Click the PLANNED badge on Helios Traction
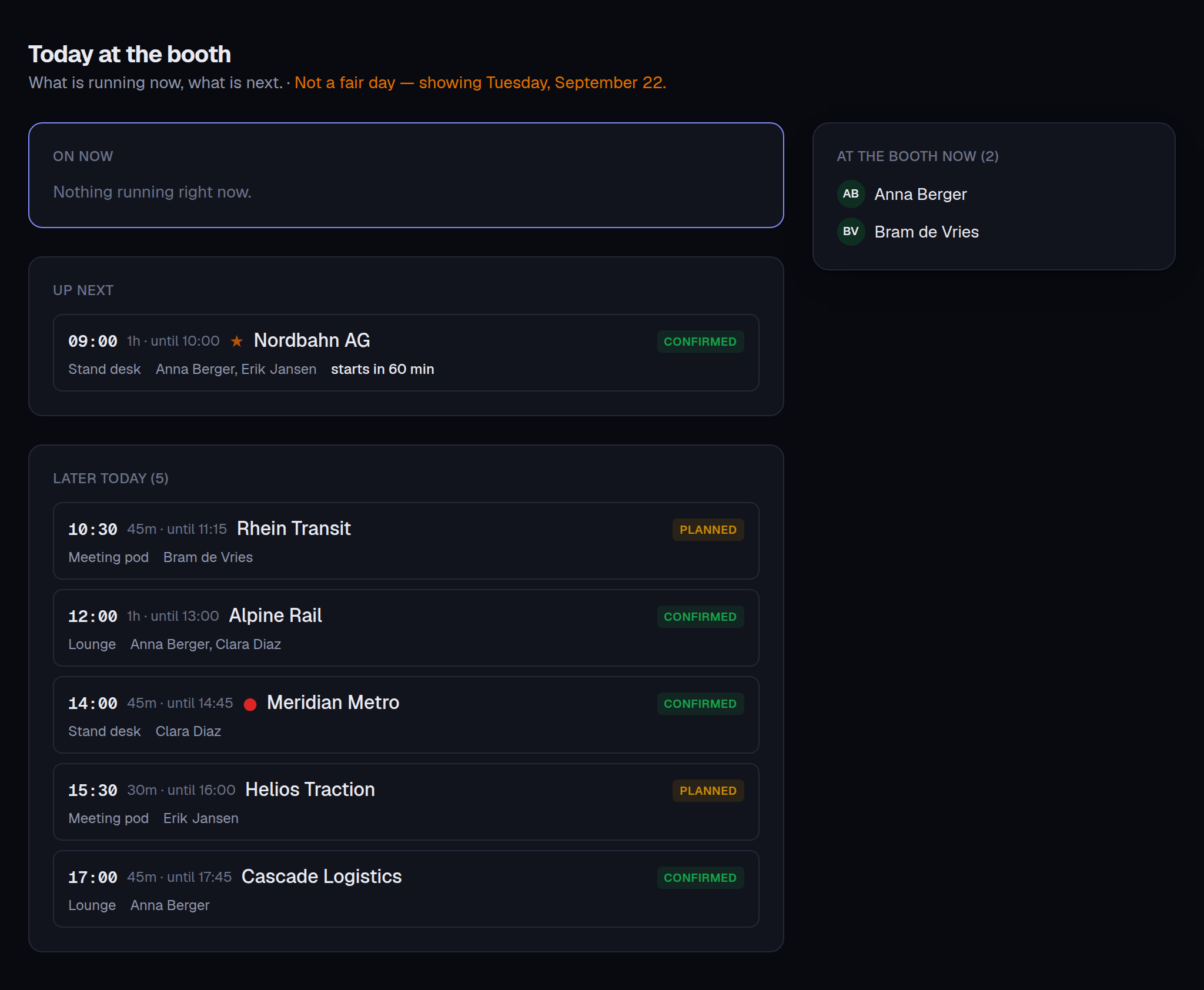The image size is (1204, 990). [x=708, y=791]
